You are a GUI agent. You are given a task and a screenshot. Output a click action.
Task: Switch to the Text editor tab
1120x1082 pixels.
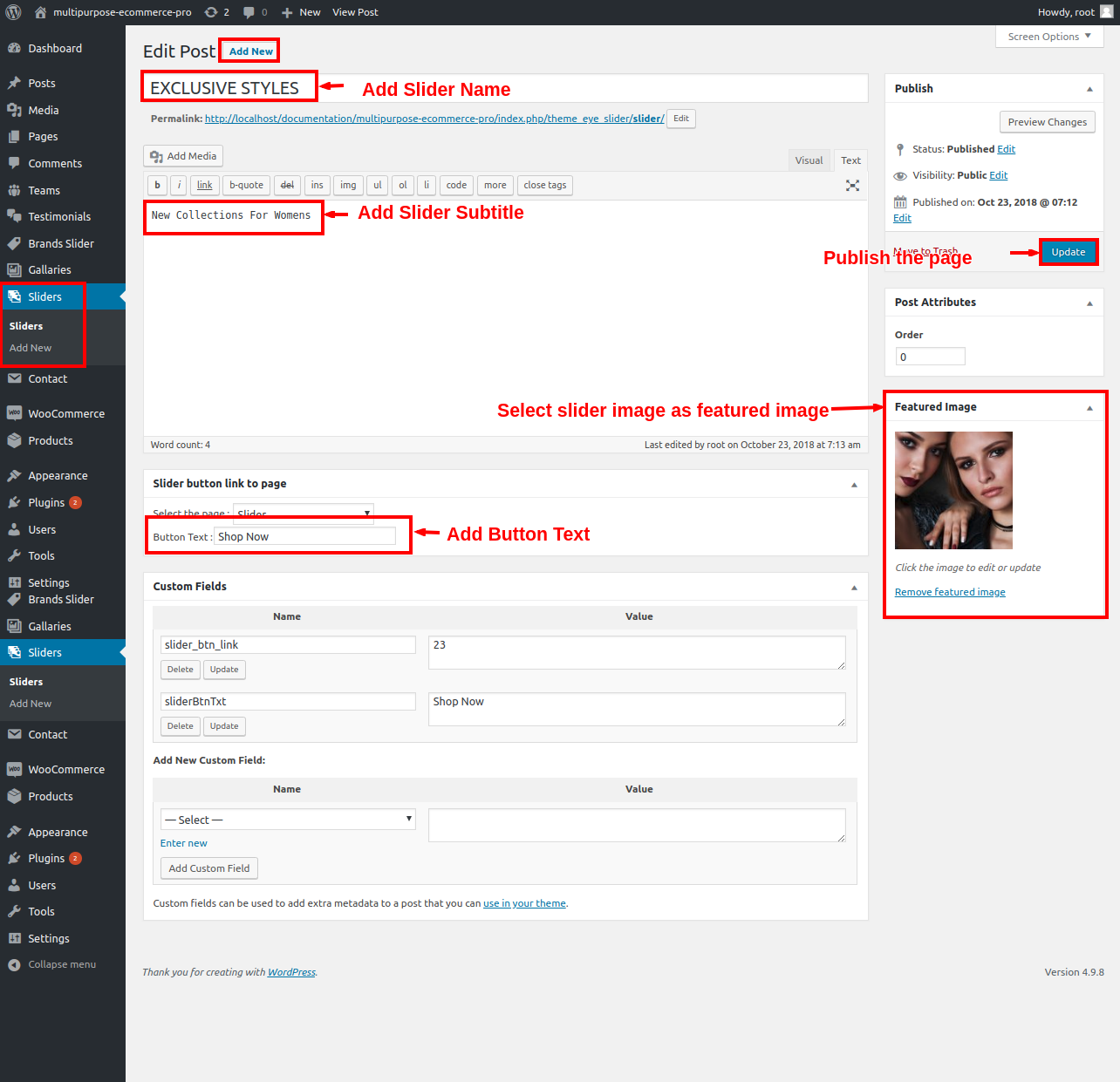(x=850, y=160)
